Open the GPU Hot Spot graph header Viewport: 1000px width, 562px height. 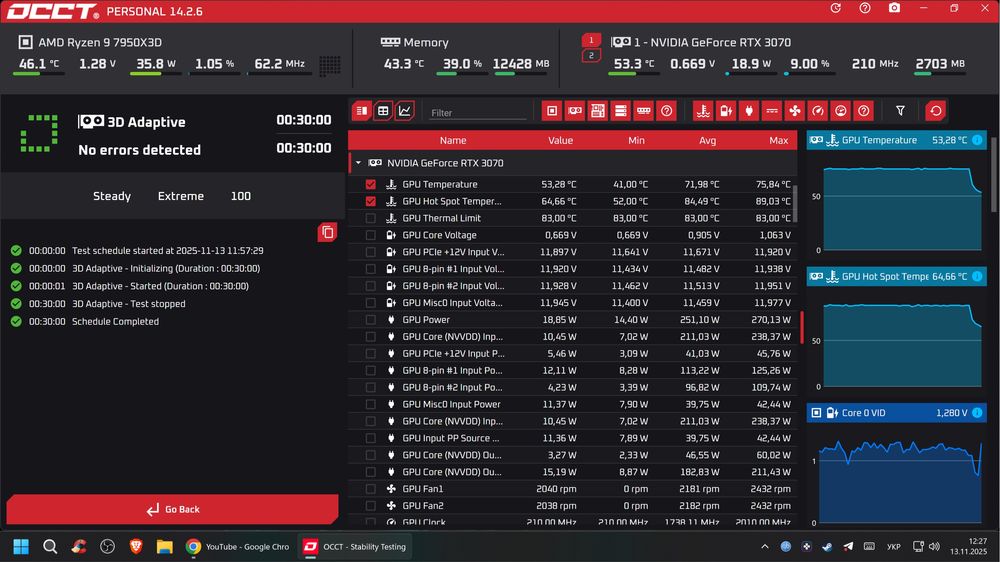coord(897,276)
